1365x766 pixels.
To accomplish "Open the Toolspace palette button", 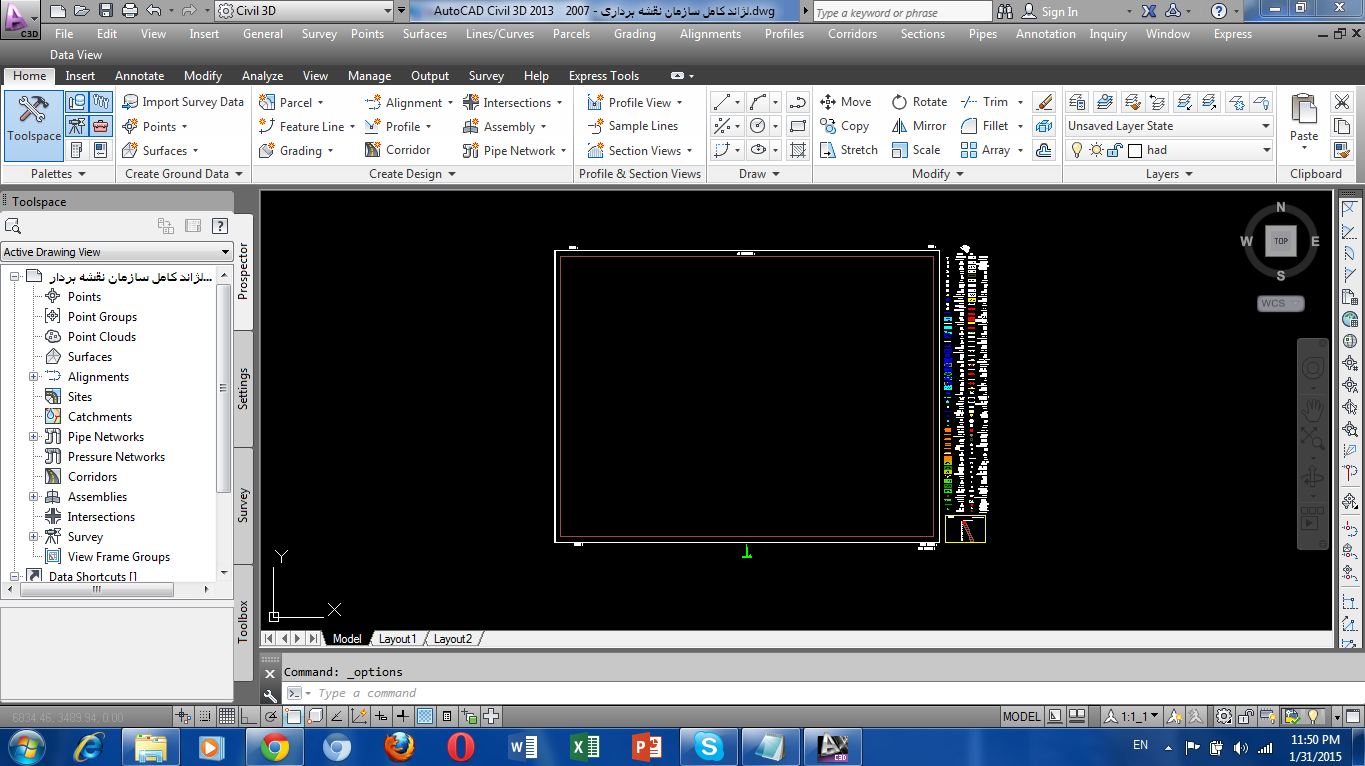I will [x=33, y=126].
